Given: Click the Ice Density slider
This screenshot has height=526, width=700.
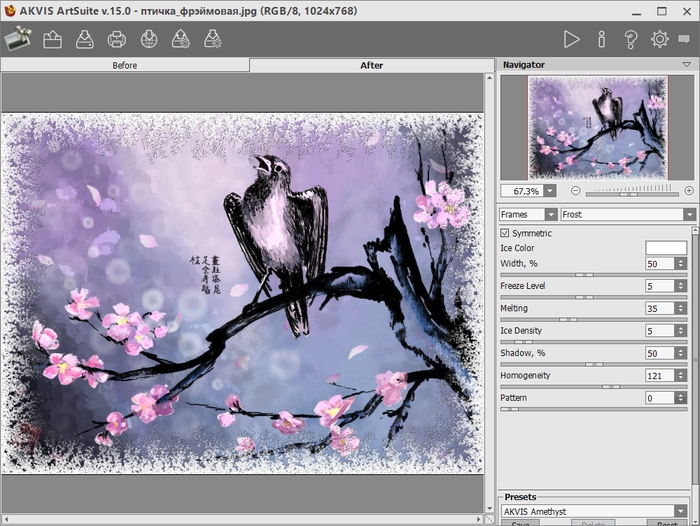Looking at the screenshot, I should [x=593, y=342].
